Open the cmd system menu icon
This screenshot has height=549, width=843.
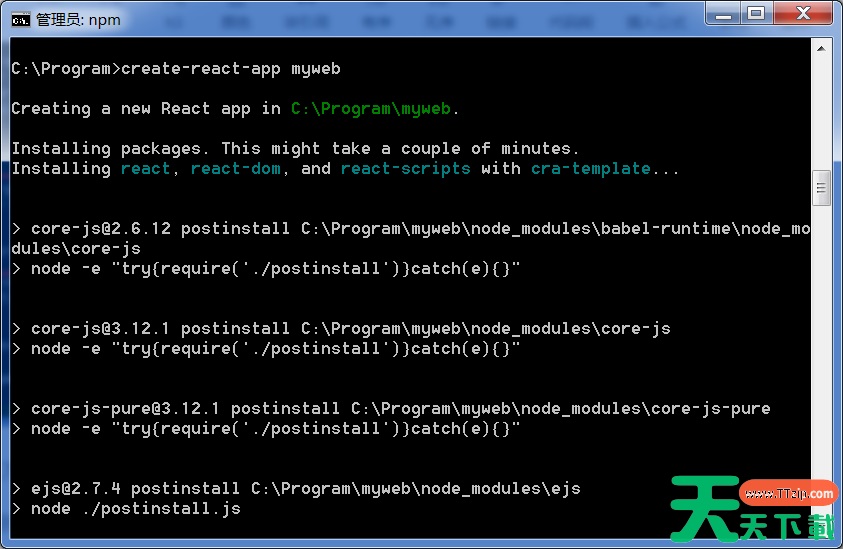pos(20,20)
